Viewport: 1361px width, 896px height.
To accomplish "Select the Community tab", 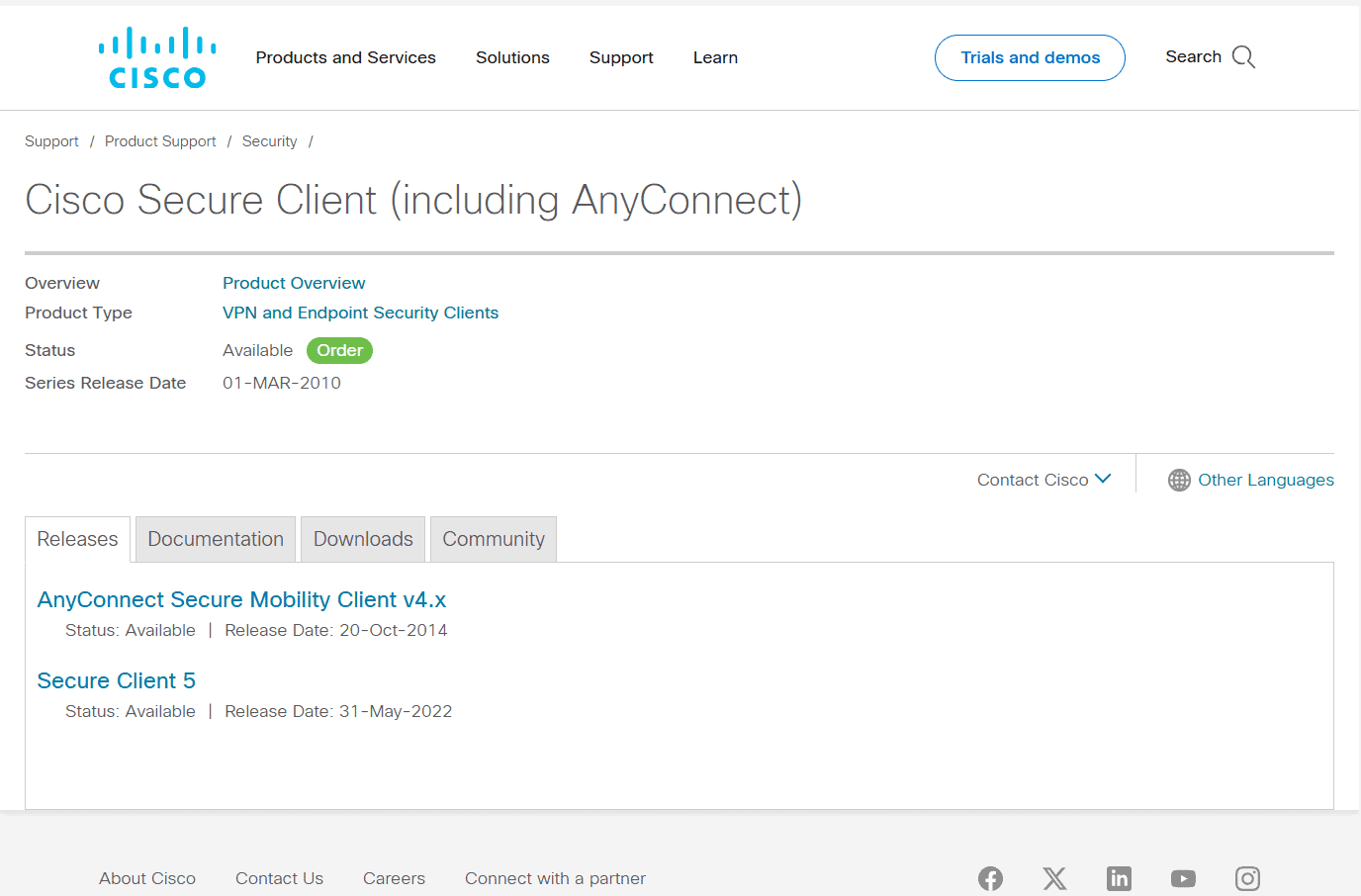I will coord(494,539).
